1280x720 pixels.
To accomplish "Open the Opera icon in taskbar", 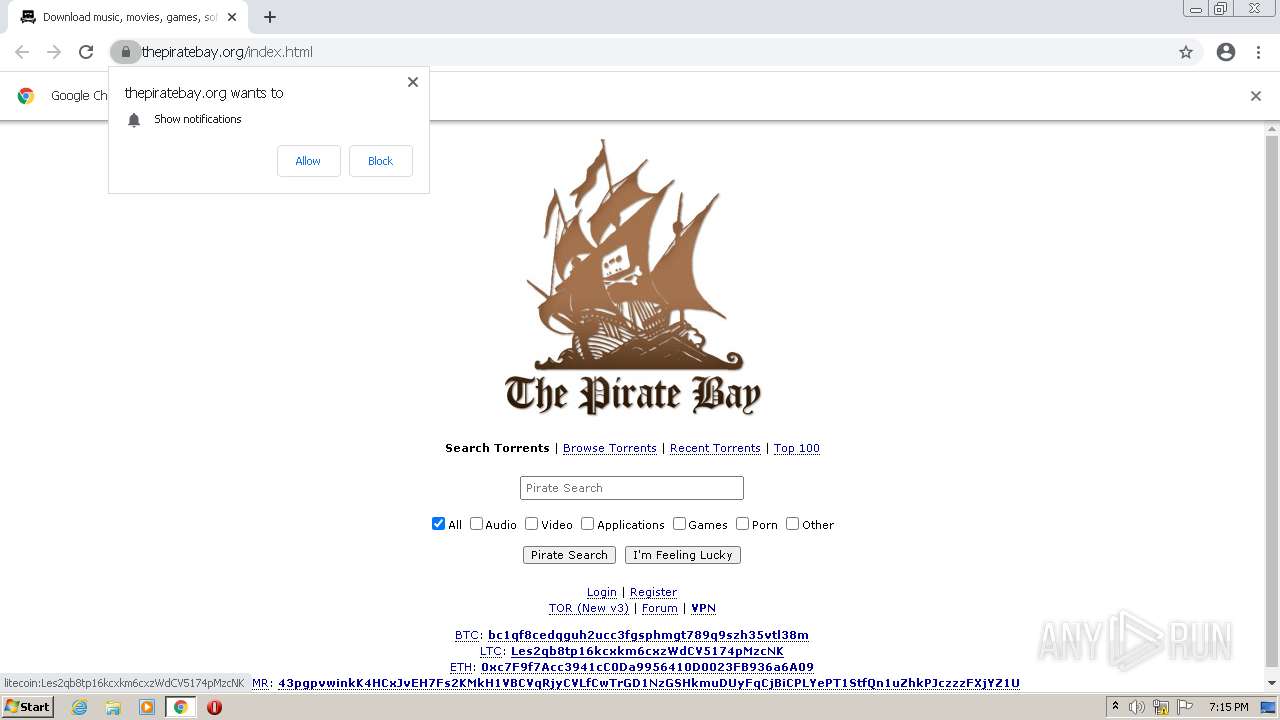I will [x=214, y=707].
